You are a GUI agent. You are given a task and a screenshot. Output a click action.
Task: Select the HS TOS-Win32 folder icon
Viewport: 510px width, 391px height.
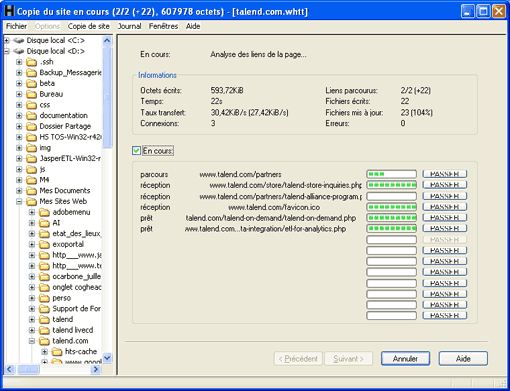(31, 137)
